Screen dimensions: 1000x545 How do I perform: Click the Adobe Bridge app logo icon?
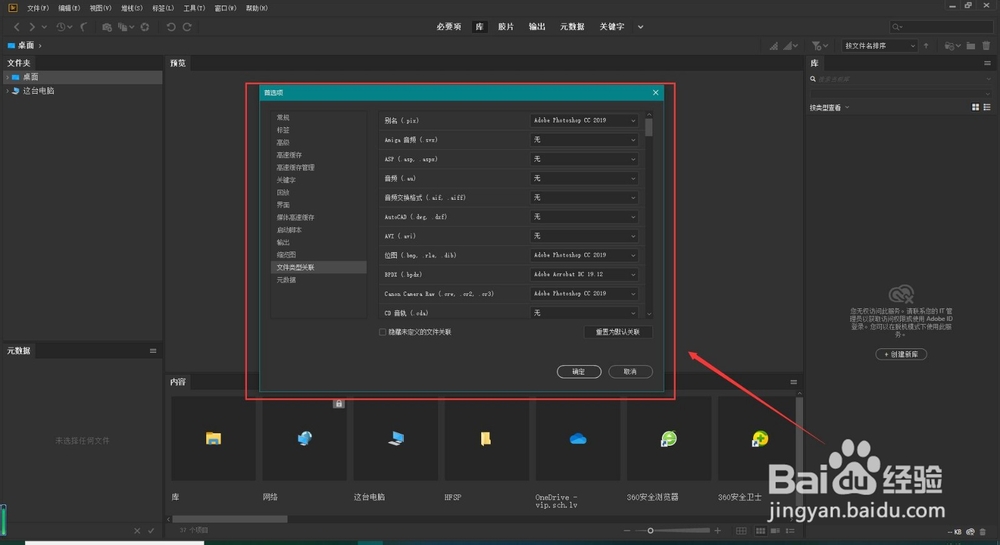[x=13, y=8]
